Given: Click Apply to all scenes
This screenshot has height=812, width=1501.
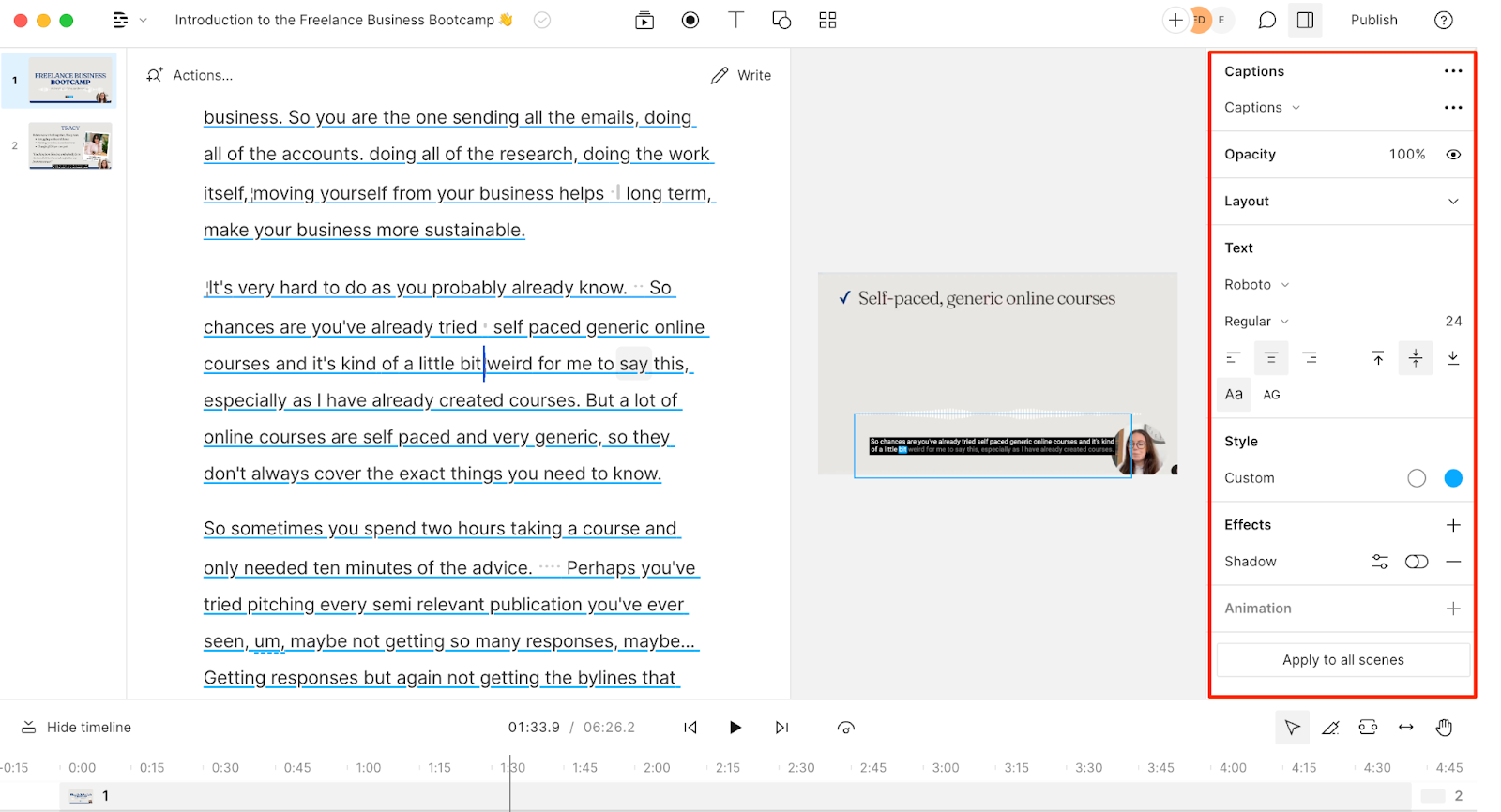Looking at the screenshot, I should pyautogui.click(x=1342, y=660).
